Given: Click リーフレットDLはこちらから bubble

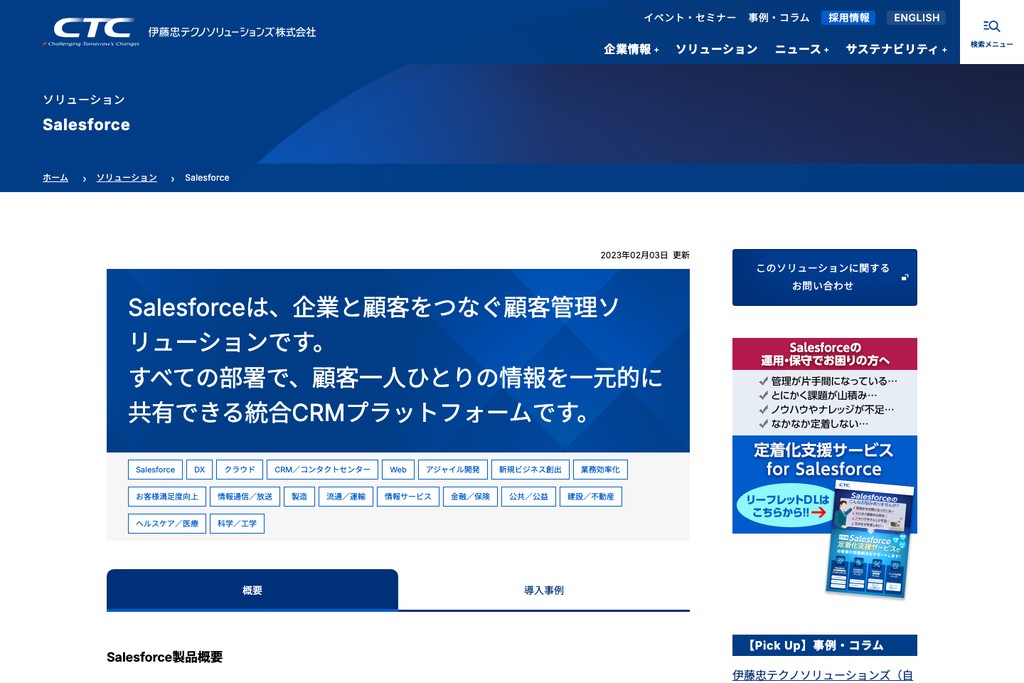Looking at the screenshot, I should pyautogui.click(x=787, y=505).
